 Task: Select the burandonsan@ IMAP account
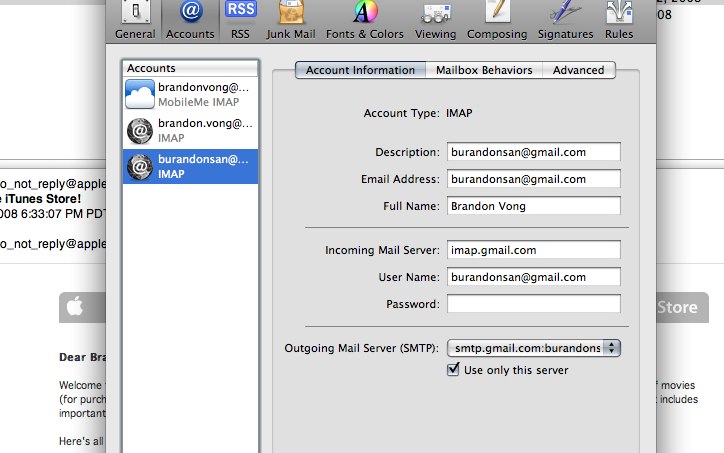tap(190, 166)
